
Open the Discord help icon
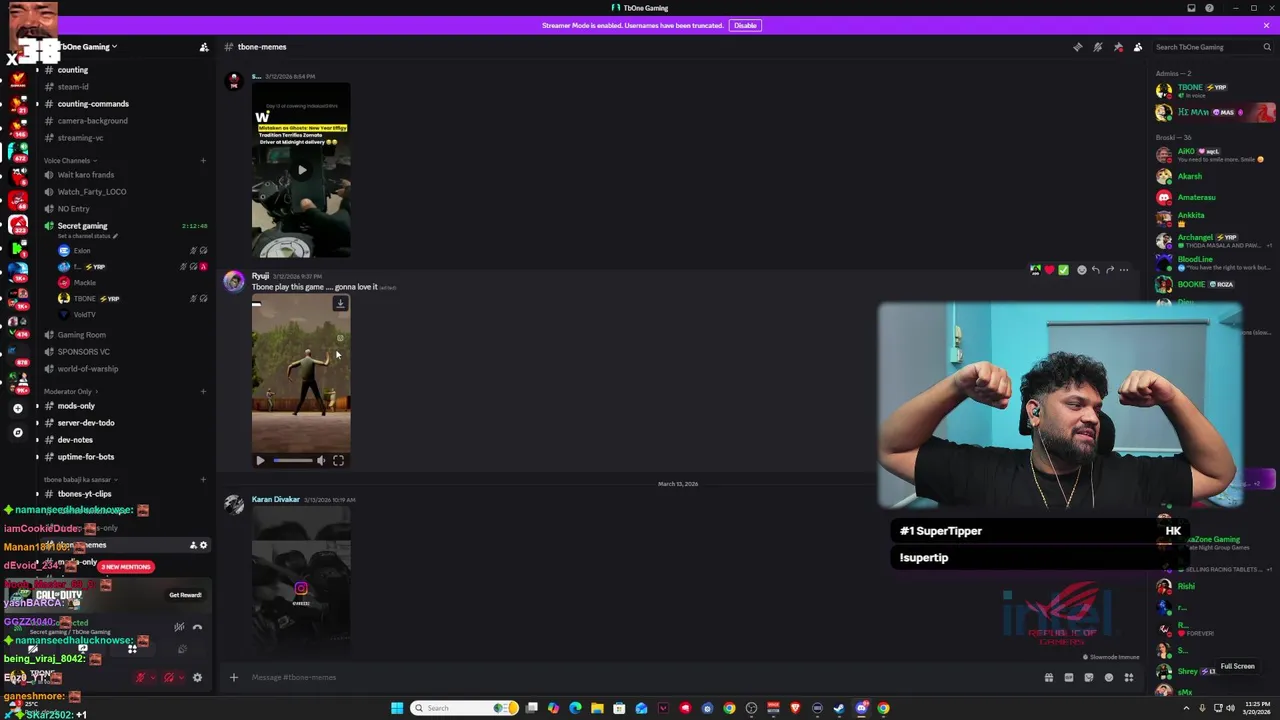click(1209, 8)
